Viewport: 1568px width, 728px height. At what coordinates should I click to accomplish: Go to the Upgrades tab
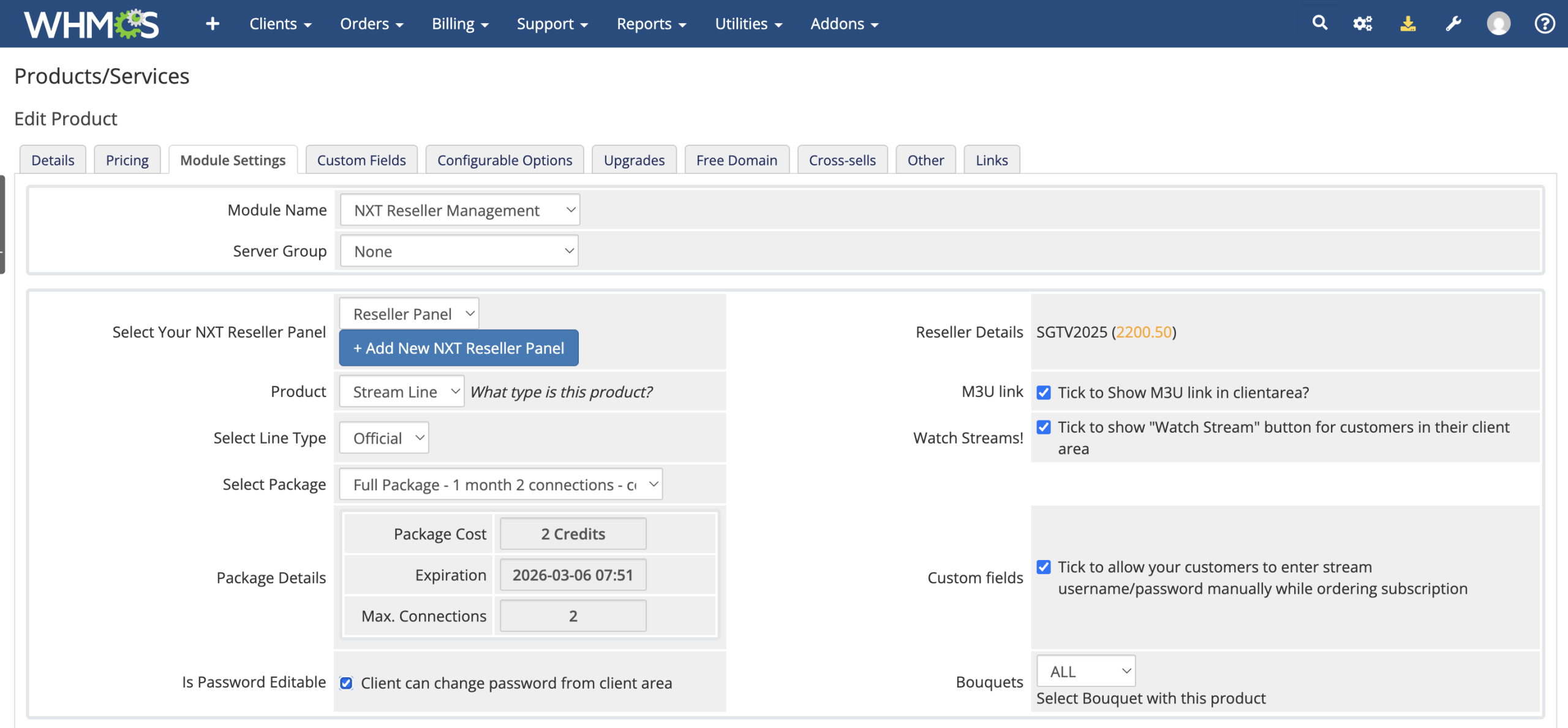click(634, 160)
